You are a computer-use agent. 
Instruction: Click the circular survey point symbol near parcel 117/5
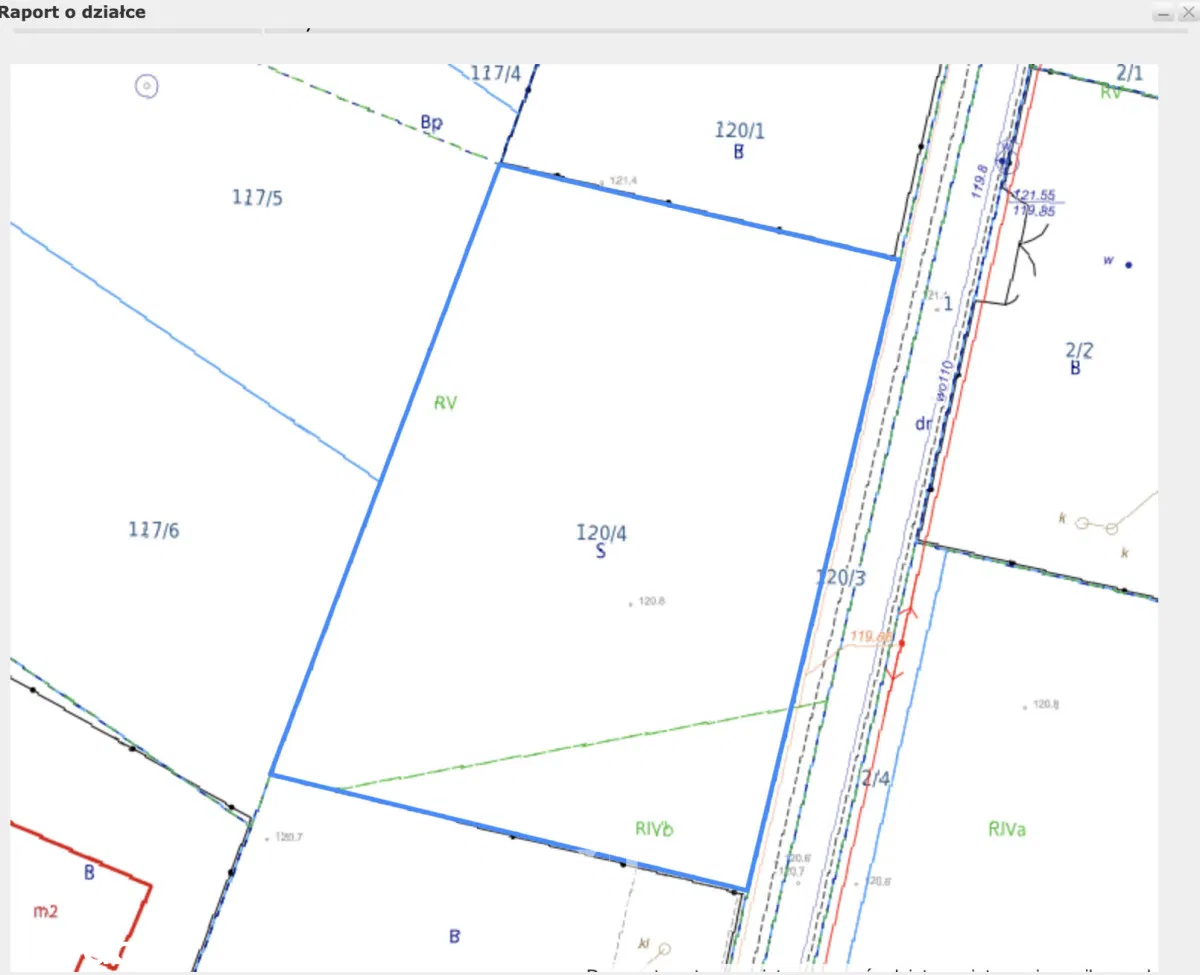147,87
